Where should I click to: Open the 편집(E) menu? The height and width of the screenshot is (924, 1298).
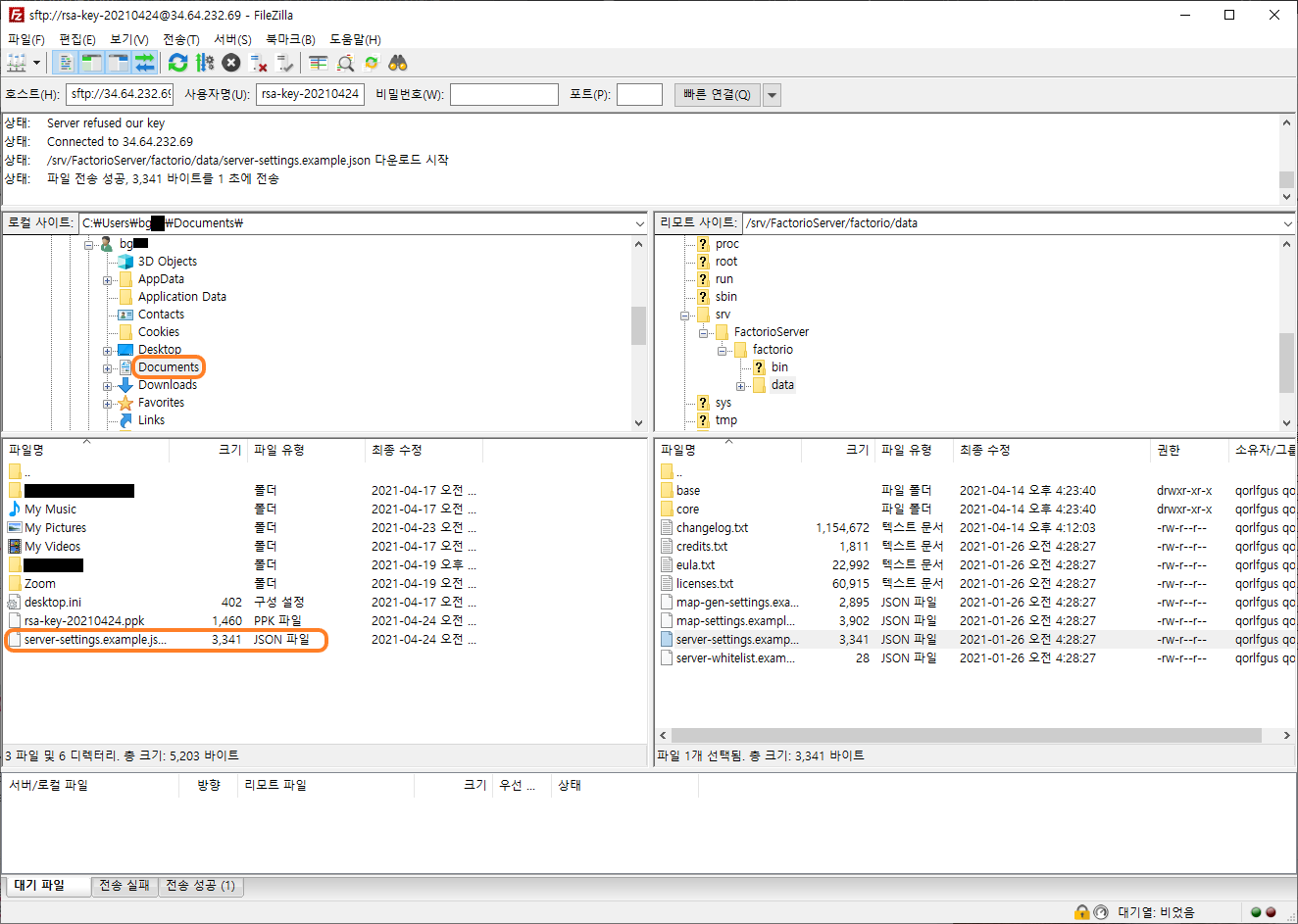(77, 39)
